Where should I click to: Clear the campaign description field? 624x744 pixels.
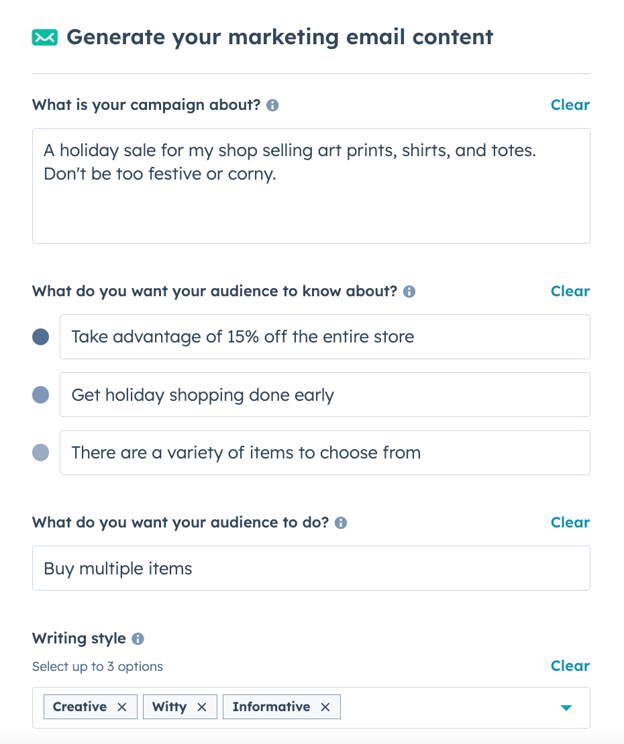point(570,105)
